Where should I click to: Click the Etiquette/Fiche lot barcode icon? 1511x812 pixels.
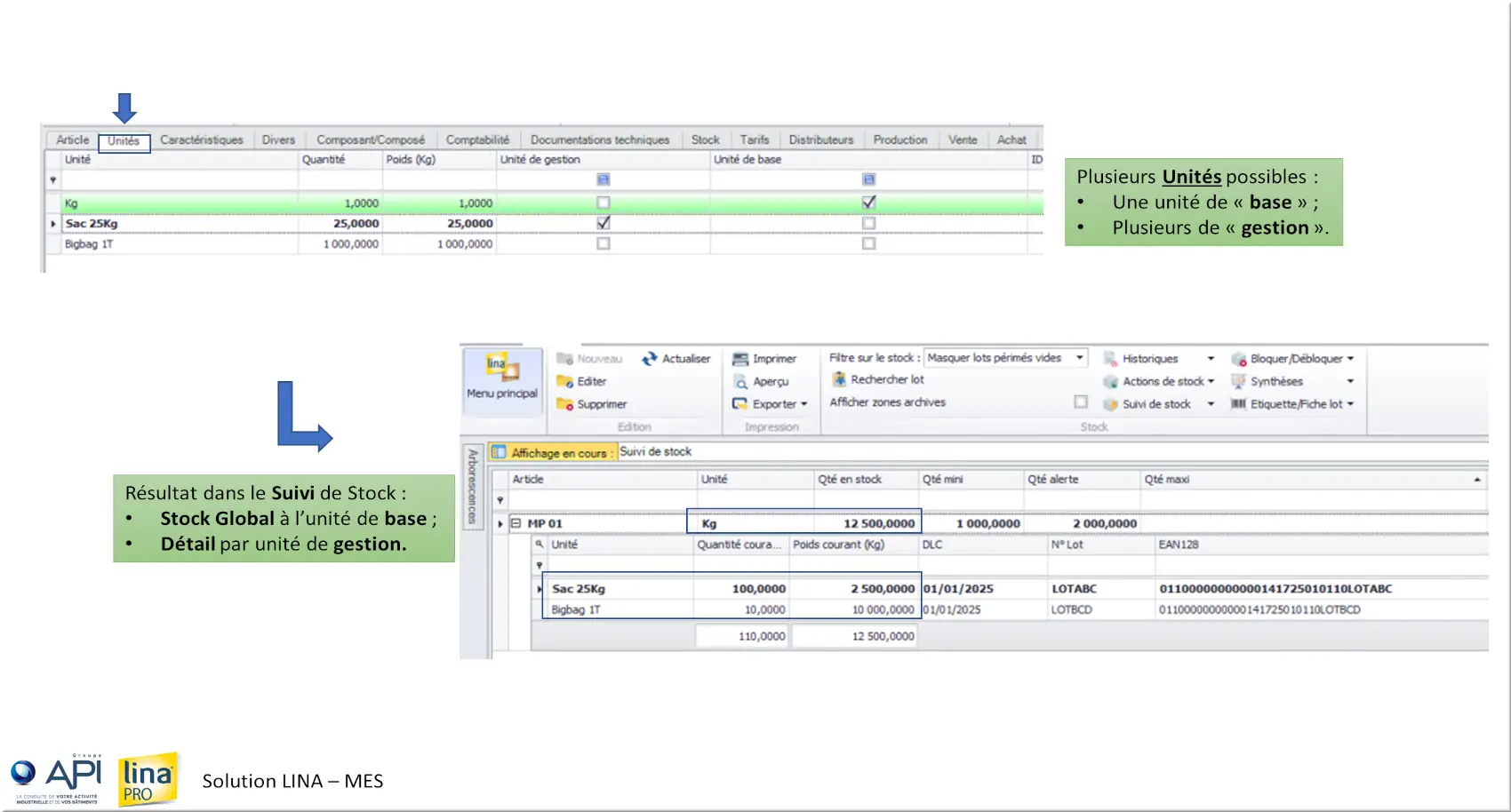(1238, 404)
